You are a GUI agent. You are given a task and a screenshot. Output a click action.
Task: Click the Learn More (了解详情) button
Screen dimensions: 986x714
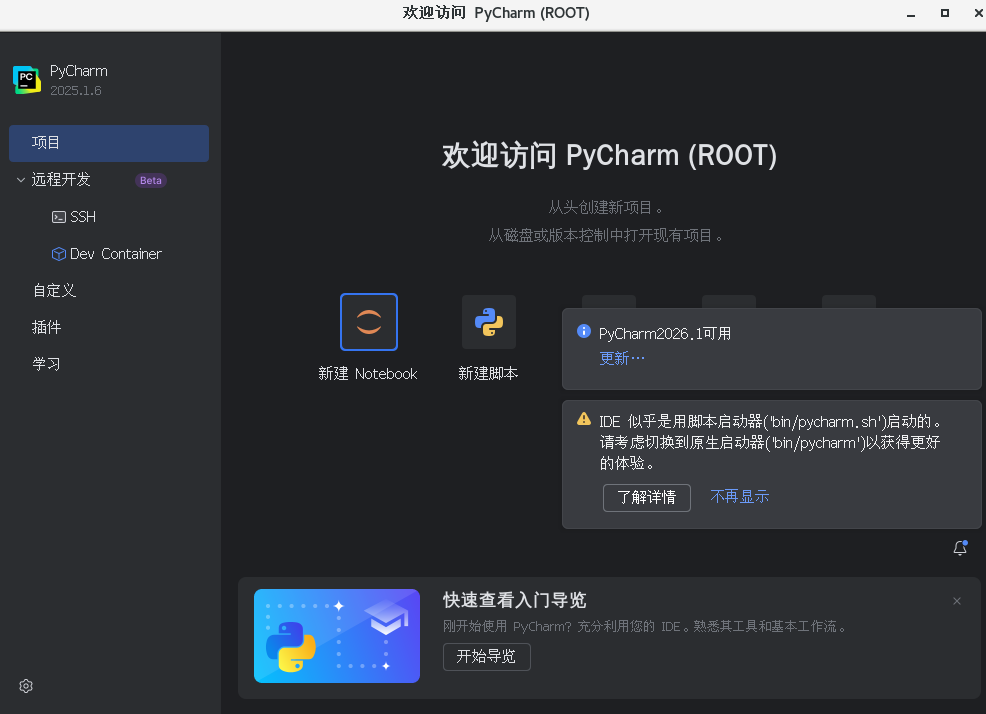pyautogui.click(x=646, y=498)
